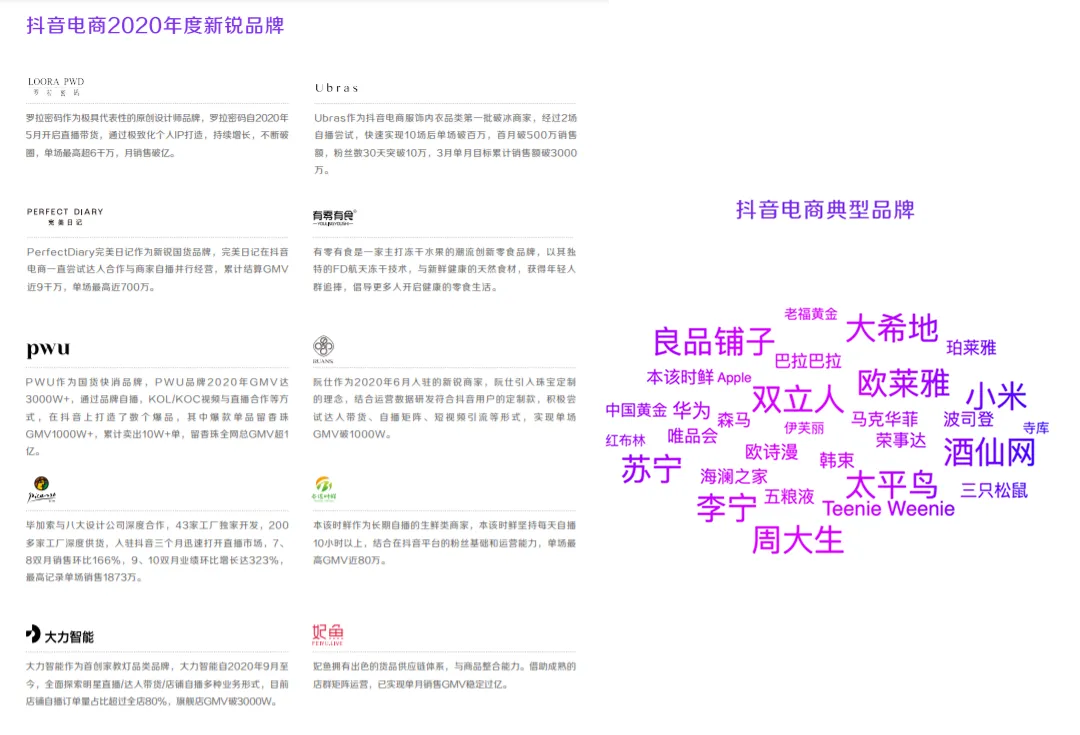1080x735 pixels.
Task: Click the Ubras brand logo
Action: pos(337,88)
